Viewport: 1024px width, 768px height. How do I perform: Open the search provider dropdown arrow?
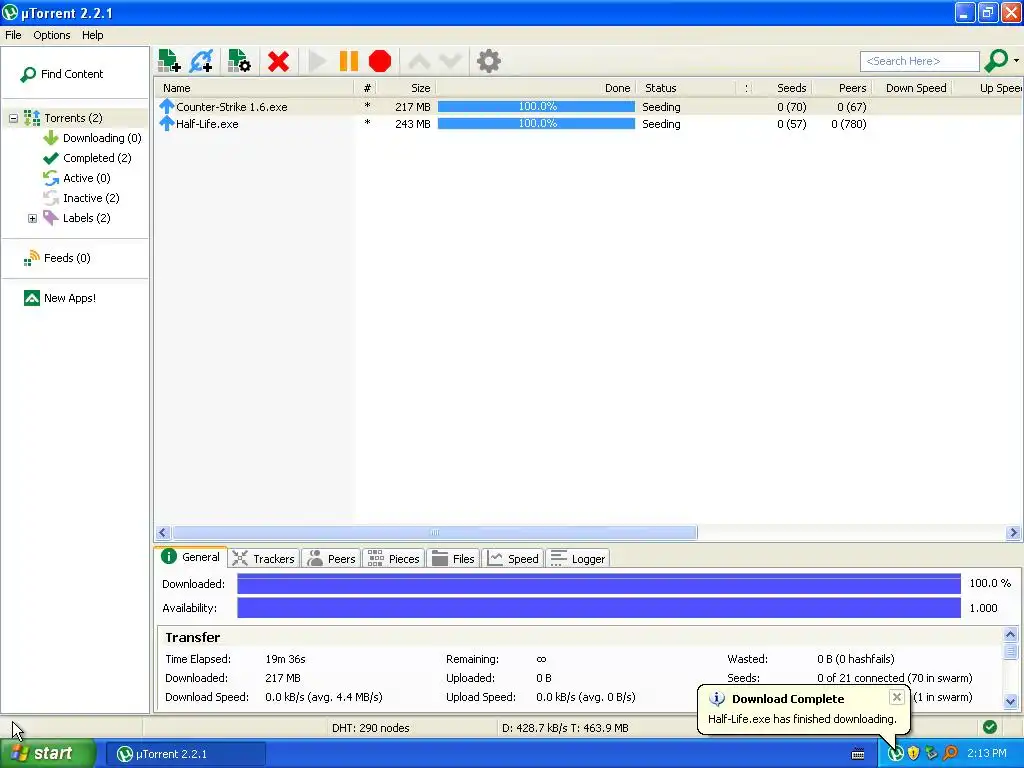click(1016, 61)
